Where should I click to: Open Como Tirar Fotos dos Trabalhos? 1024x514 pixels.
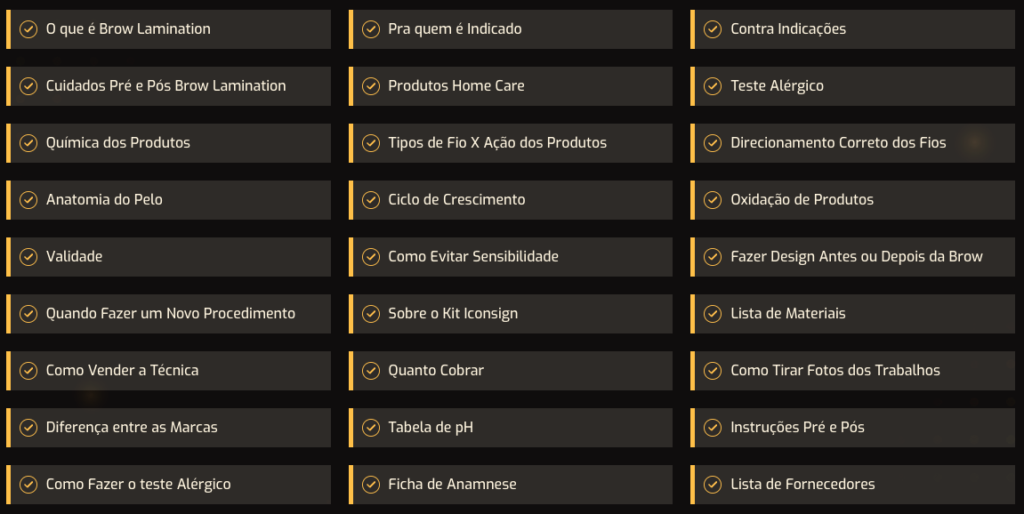[x=853, y=371]
